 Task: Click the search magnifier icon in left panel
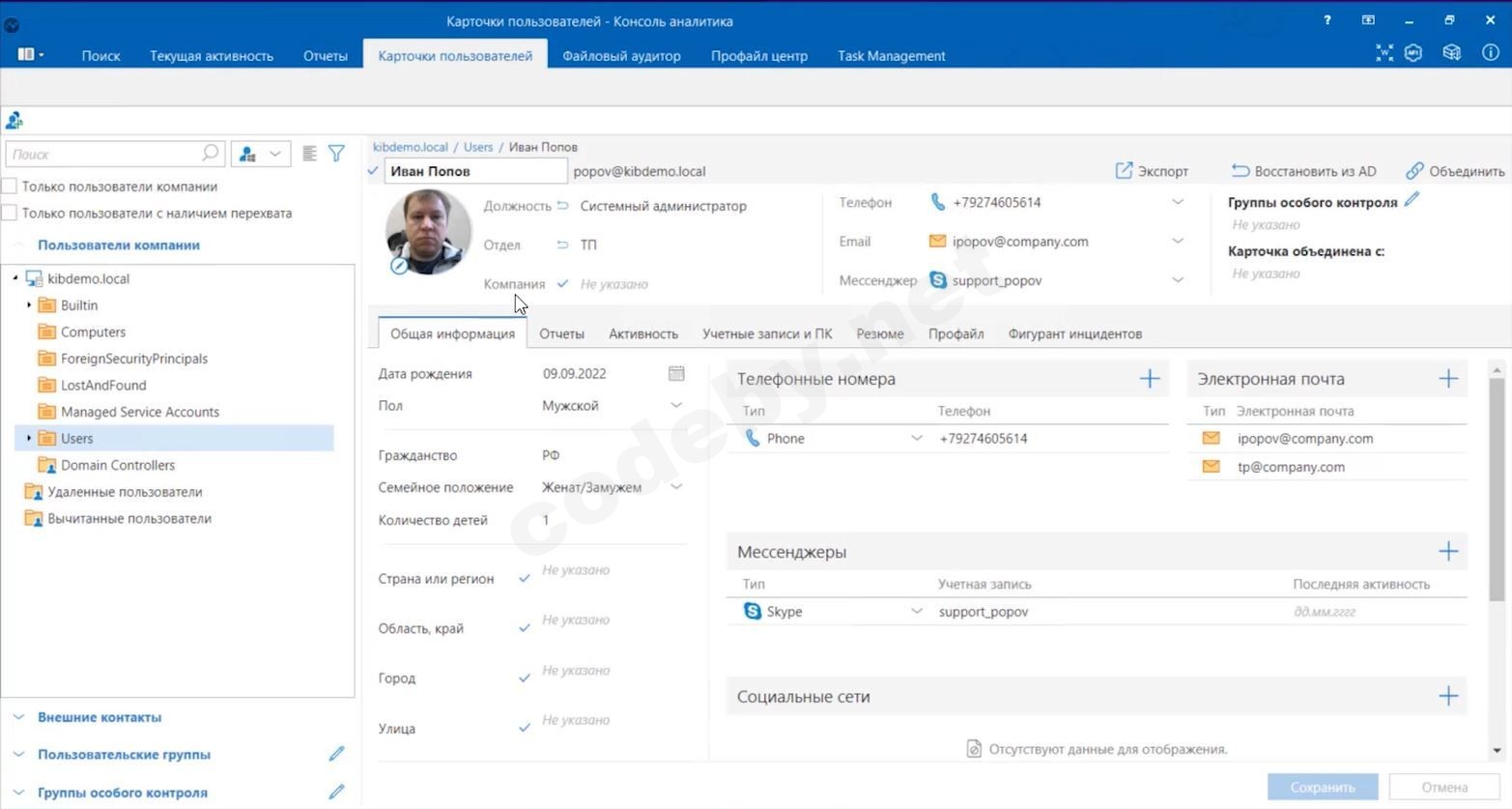click(x=210, y=154)
